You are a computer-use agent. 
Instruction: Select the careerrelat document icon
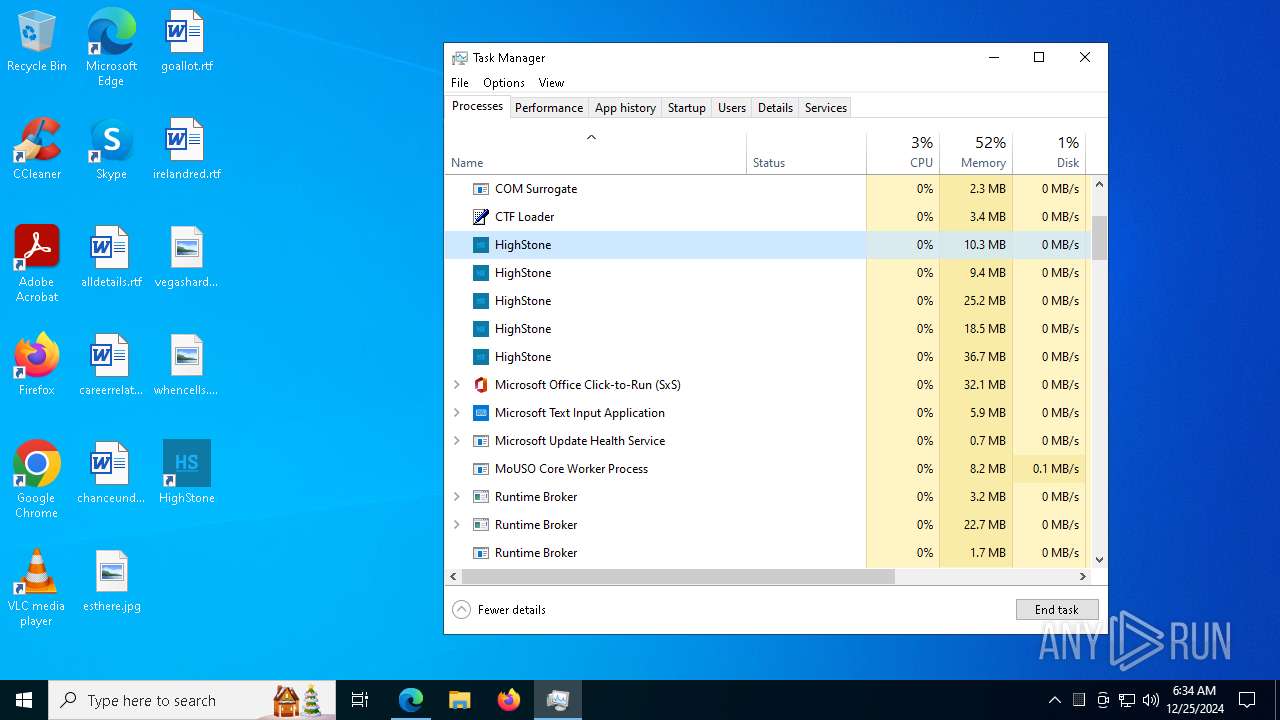pyautogui.click(x=111, y=366)
